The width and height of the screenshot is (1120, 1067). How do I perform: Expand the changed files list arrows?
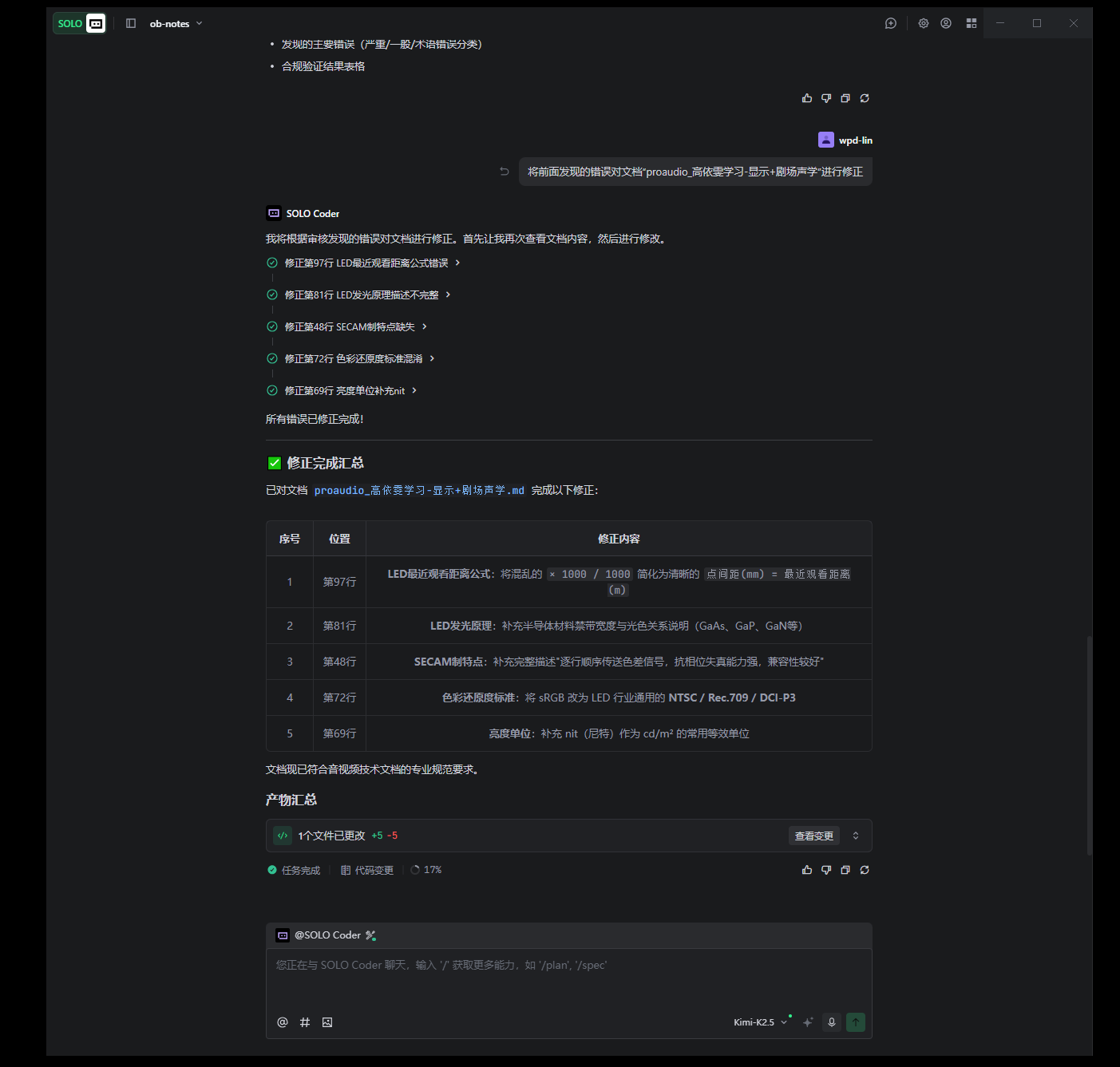coord(856,836)
